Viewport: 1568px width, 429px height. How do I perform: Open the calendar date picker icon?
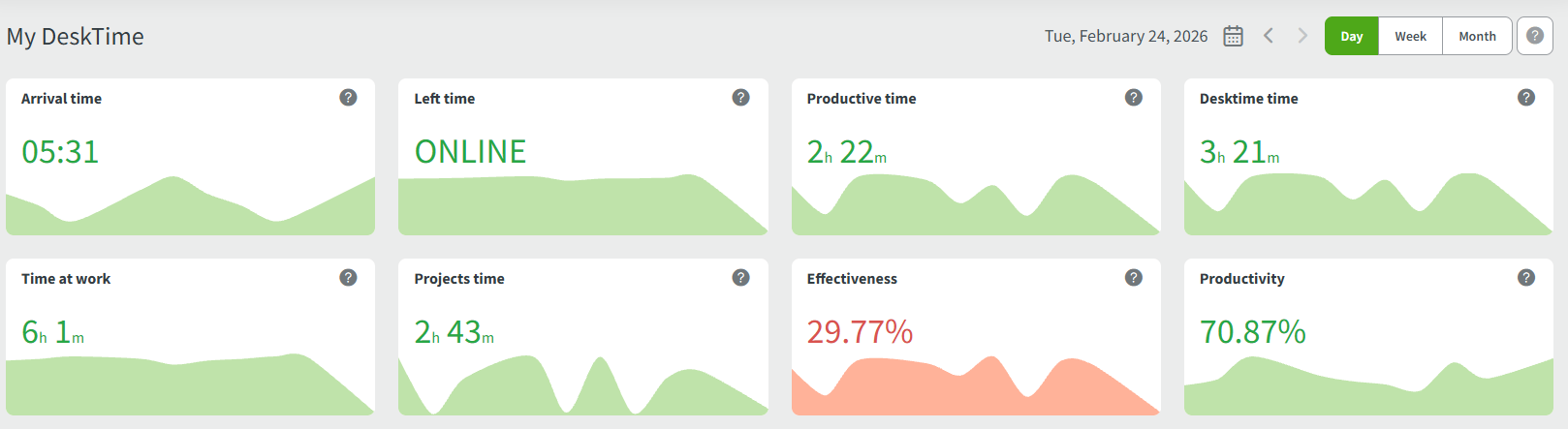point(1233,36)
